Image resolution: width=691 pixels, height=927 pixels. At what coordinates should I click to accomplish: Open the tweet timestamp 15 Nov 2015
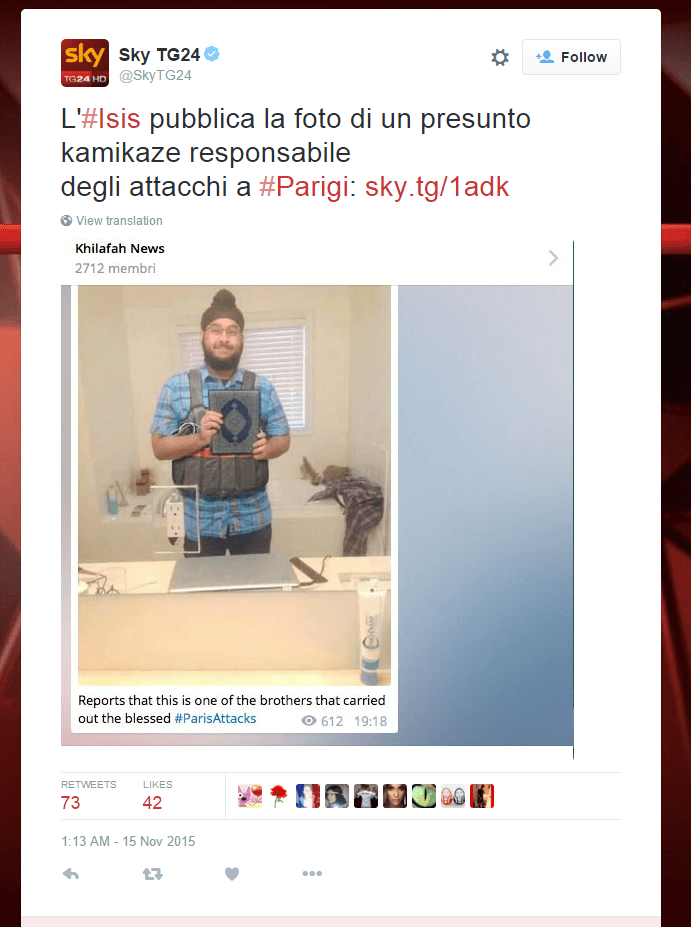pos(128,841)
